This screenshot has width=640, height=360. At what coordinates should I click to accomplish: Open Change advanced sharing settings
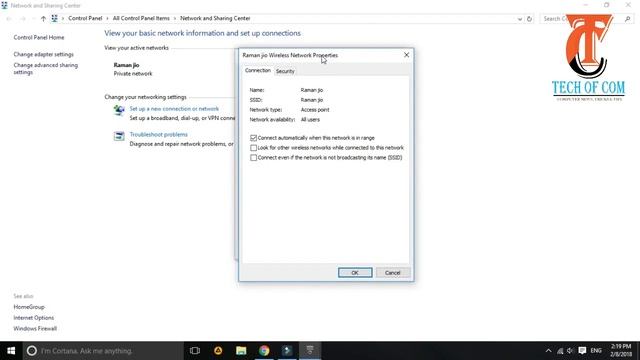coord(45,69)
